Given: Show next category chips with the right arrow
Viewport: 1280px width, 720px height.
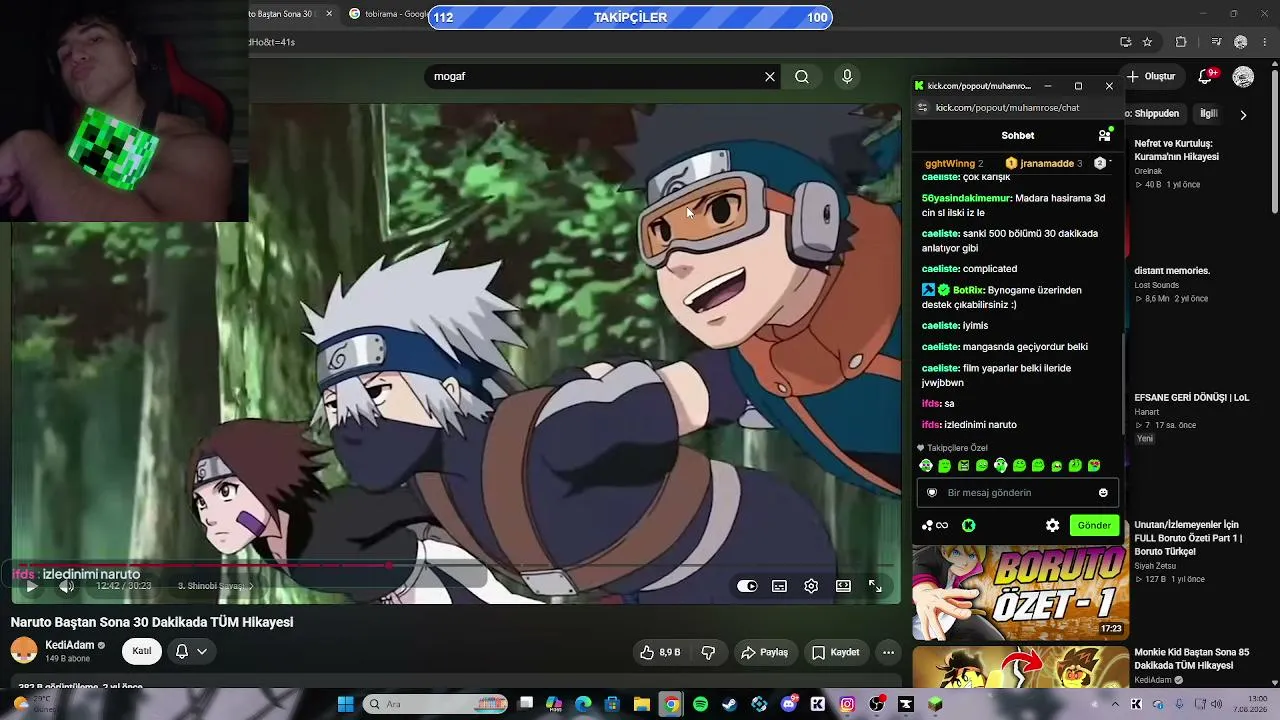Looking at the screenshot, I should 1243,114.
